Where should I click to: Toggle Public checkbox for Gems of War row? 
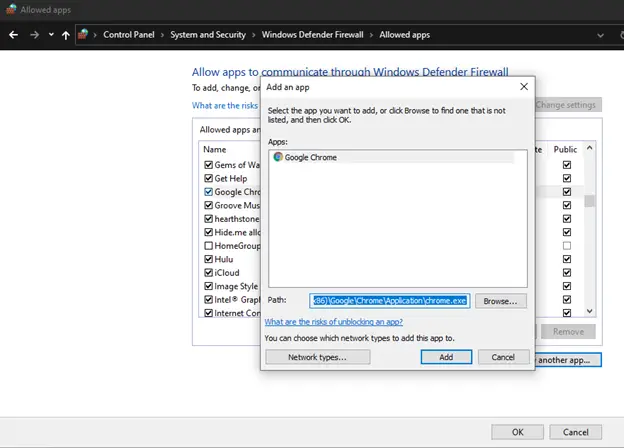pyautogui.click(x=567, y=165)
